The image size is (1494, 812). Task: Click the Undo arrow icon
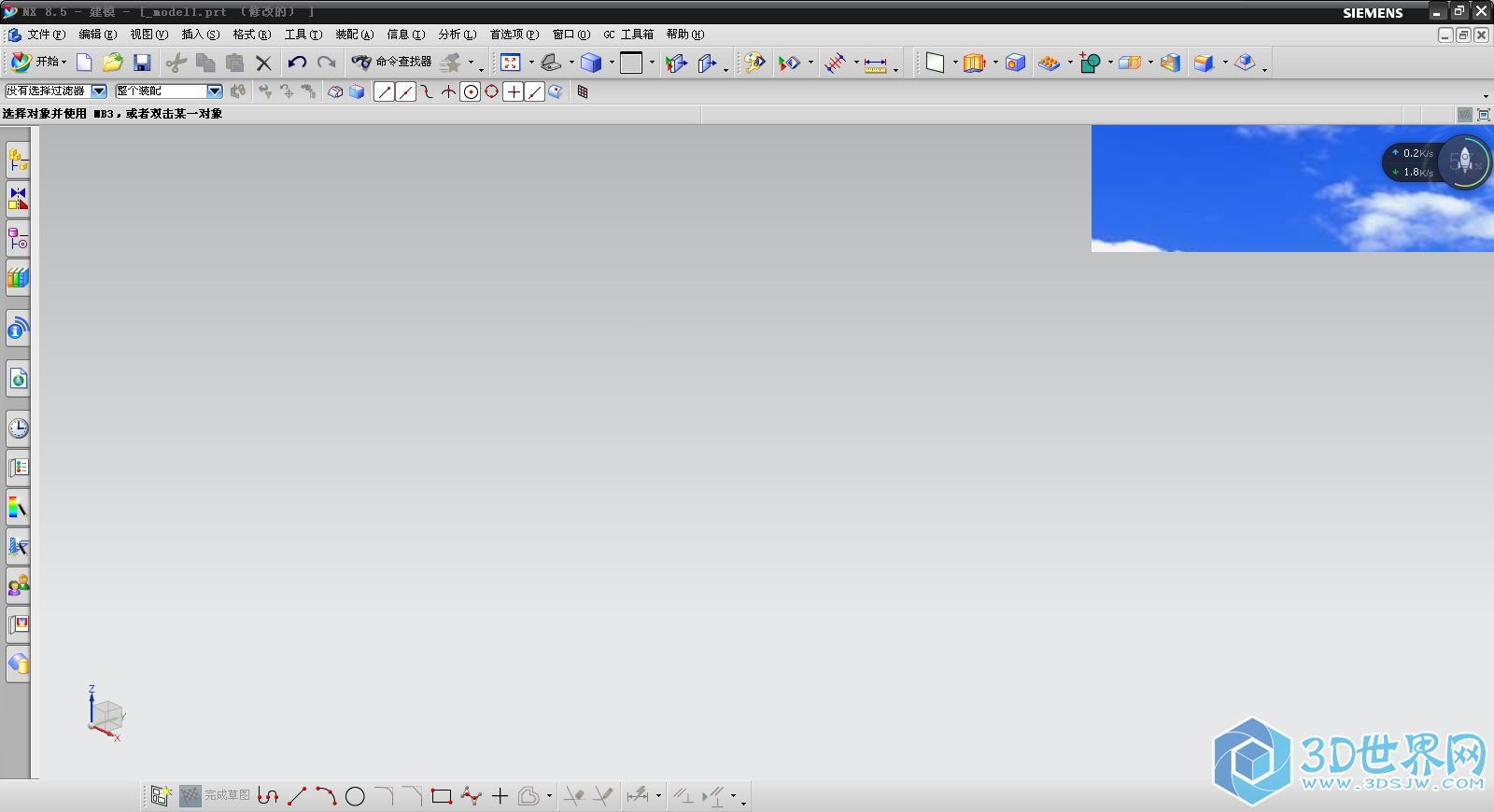coord(297,63)
